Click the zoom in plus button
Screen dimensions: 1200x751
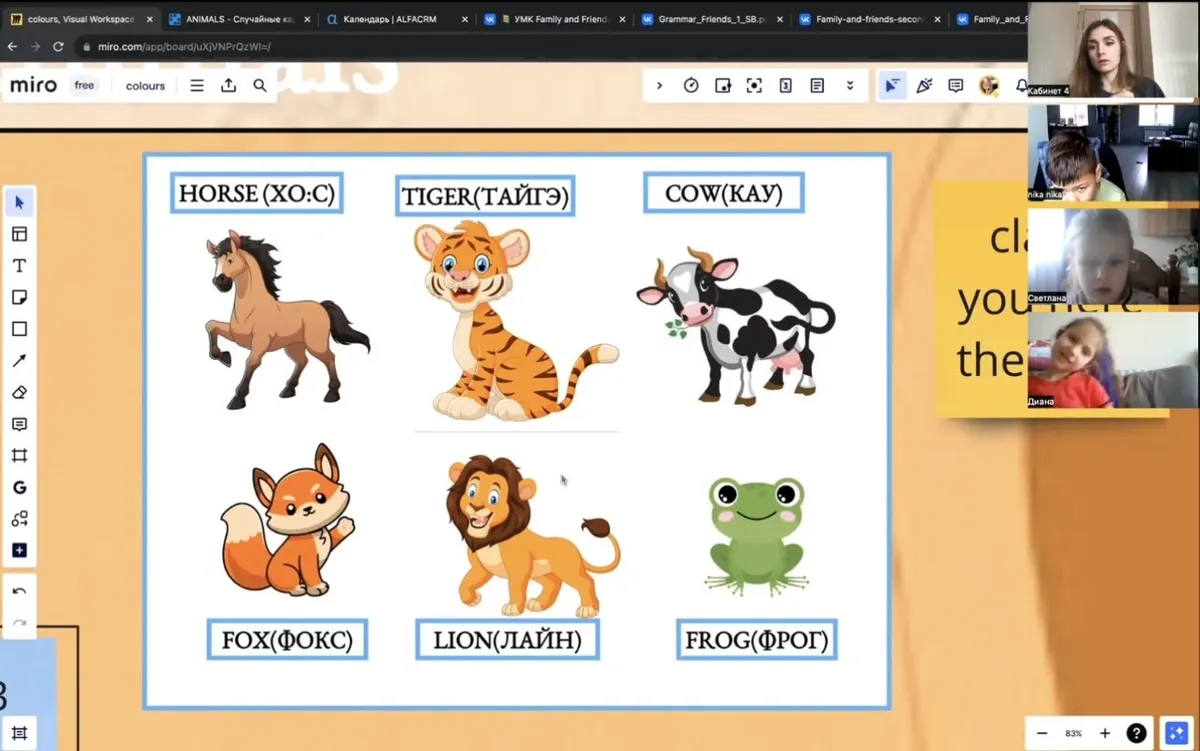coord(1105,733)
